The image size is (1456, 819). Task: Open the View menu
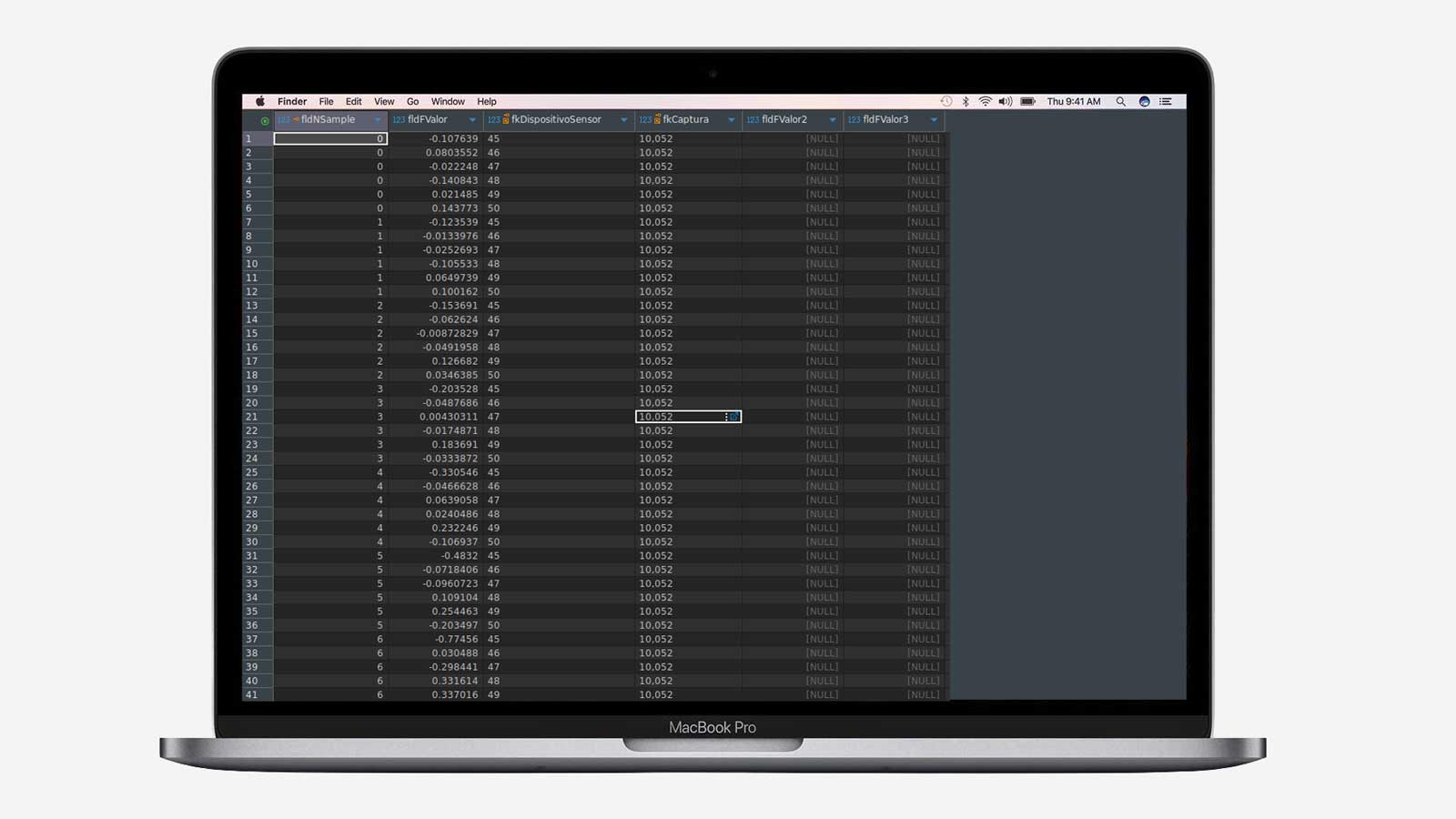384,102
